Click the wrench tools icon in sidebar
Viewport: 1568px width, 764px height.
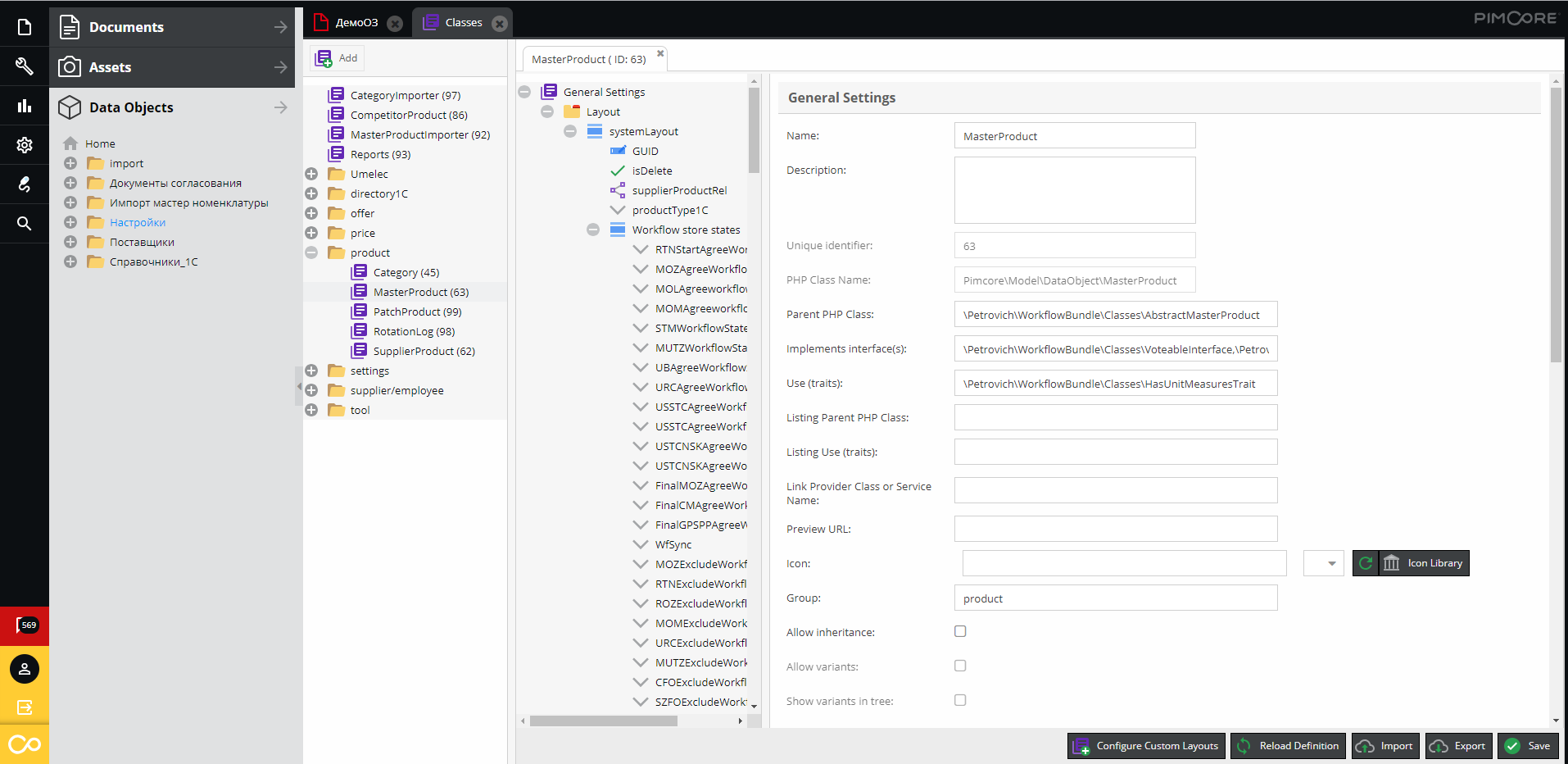25,66
